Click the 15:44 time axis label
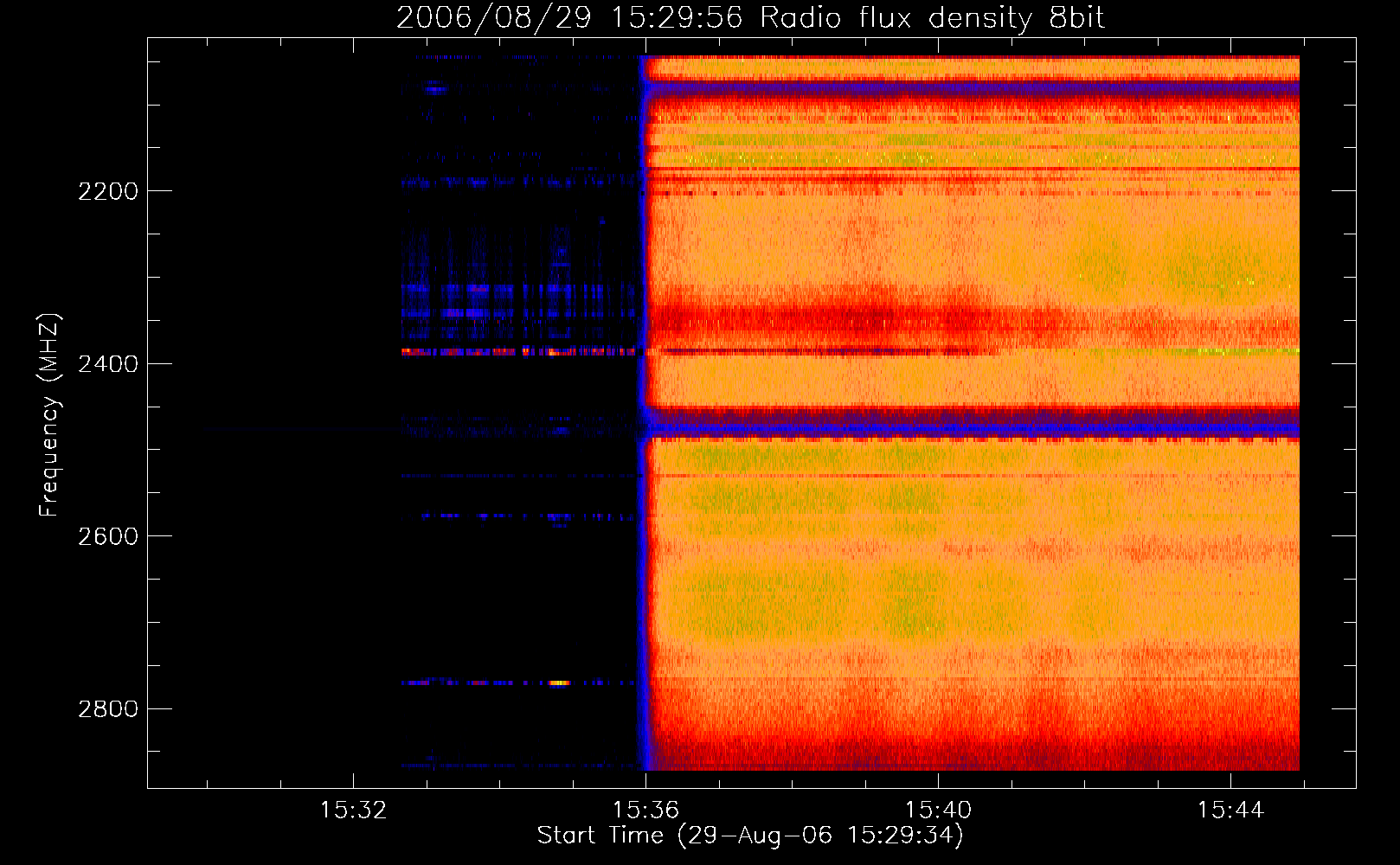The width and height of the screenshot is (1400, 865). click(x=1230, y=811)
